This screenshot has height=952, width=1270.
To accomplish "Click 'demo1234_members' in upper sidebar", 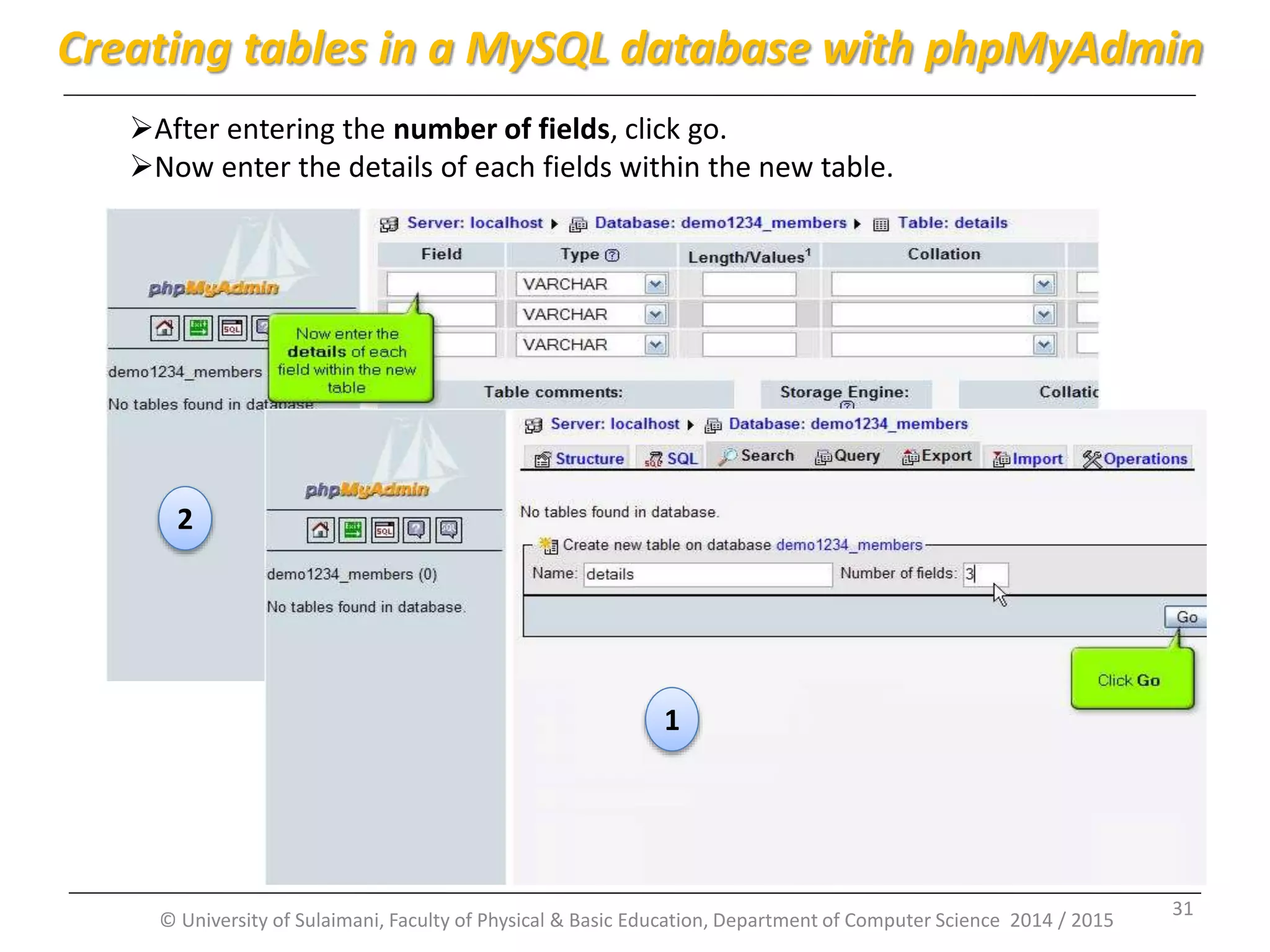I will pyautogui.click(x=185, y=372).
